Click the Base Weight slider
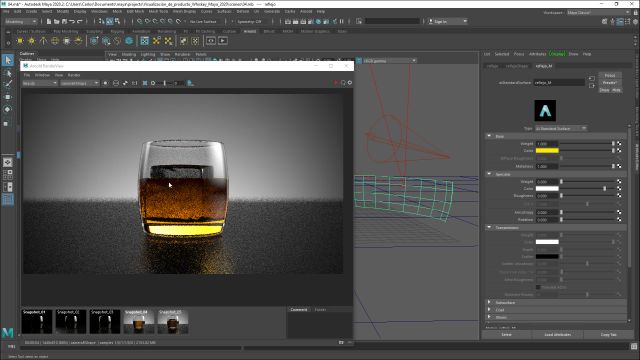The height and width of the screenshot is (360, 640). [587, 144]
